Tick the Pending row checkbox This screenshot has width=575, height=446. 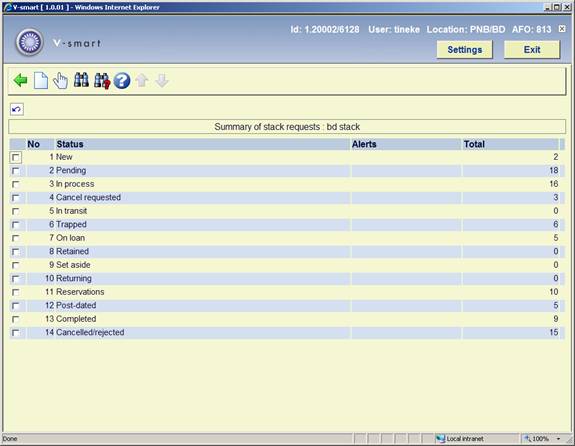pos(16,171)
